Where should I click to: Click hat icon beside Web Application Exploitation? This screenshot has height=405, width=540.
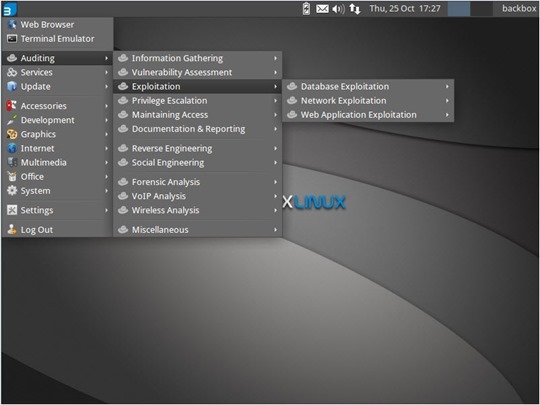pyautogui.click(x=292, y=114)
